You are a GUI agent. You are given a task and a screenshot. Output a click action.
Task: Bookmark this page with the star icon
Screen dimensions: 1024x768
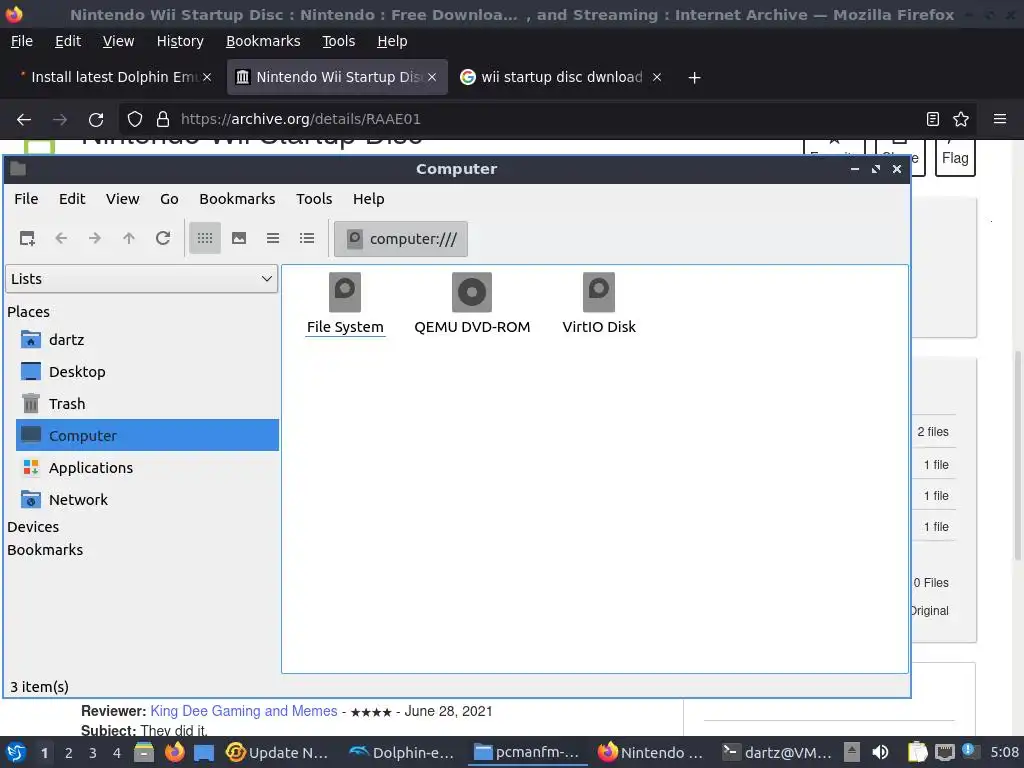pyautogui.click(x=961, y=119)
